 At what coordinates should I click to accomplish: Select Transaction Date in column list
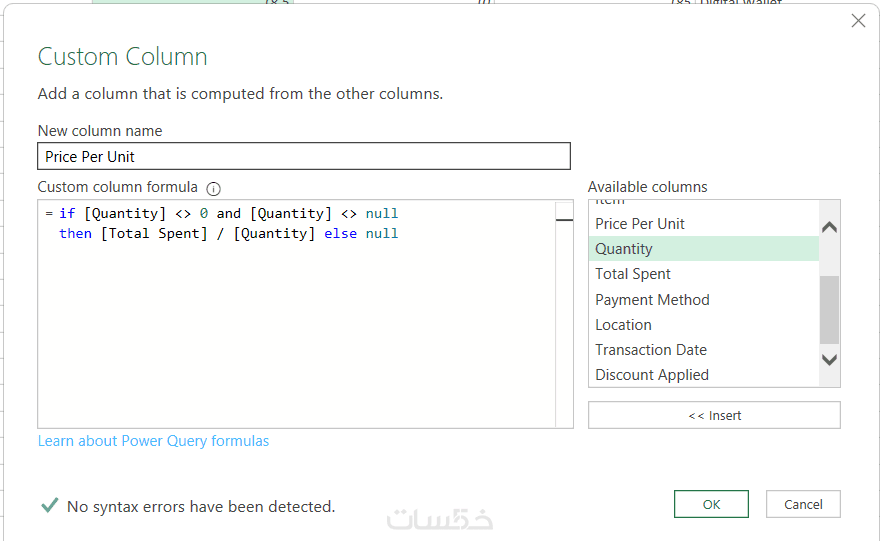(x=651, y=350)
